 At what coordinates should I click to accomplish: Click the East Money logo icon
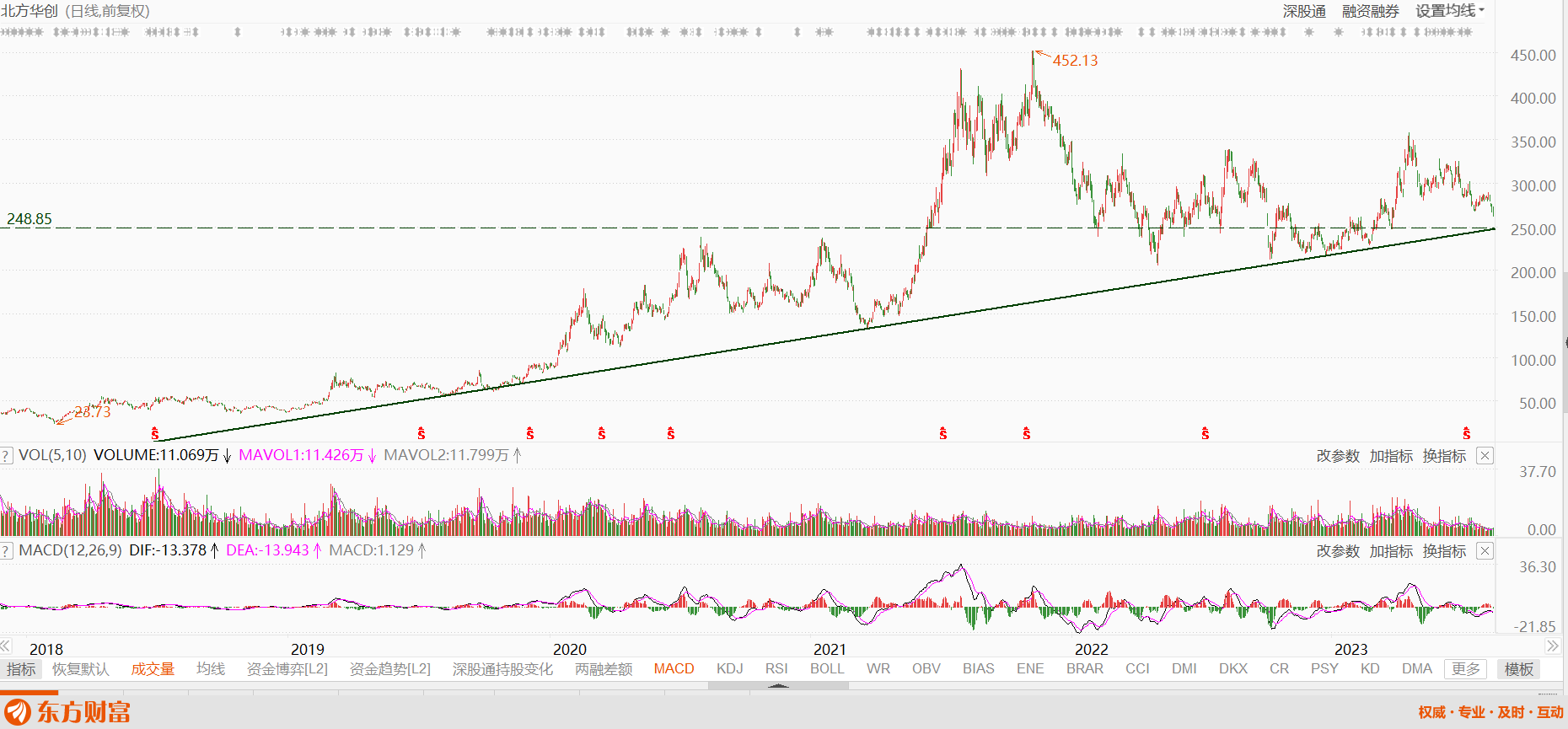[x=17, y=712]
